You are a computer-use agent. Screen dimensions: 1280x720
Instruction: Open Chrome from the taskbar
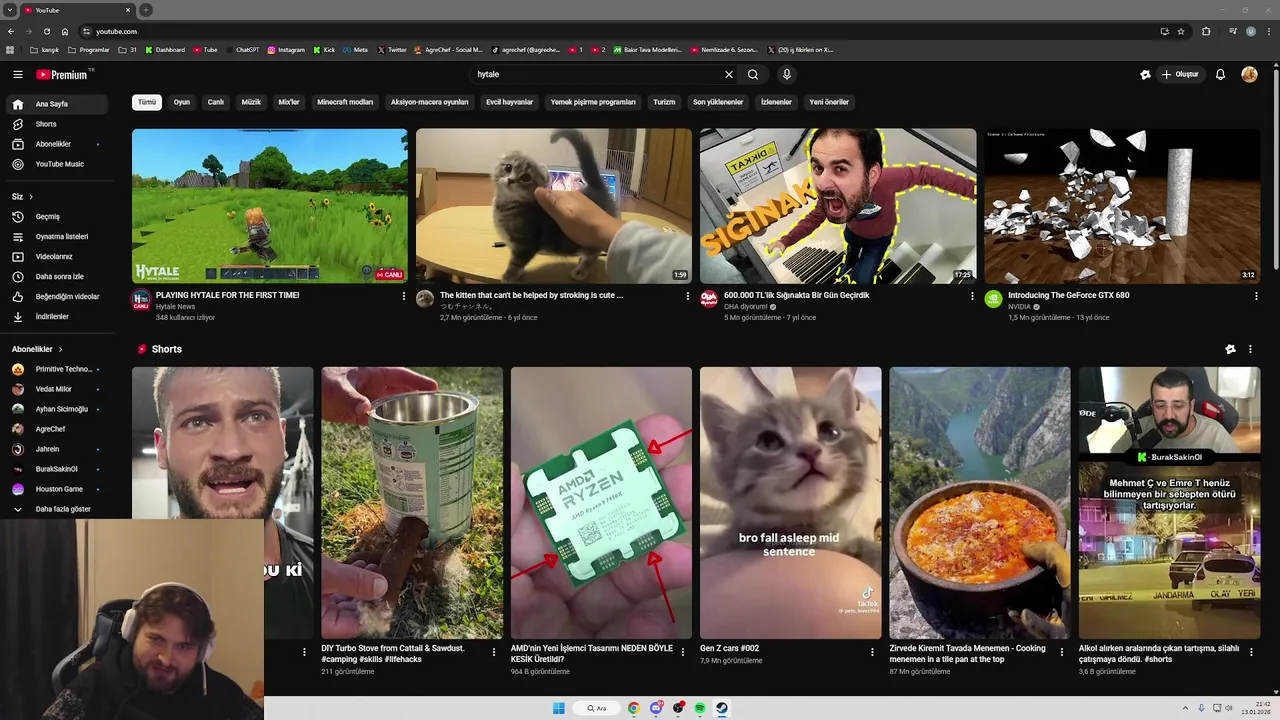click(633, 708)
